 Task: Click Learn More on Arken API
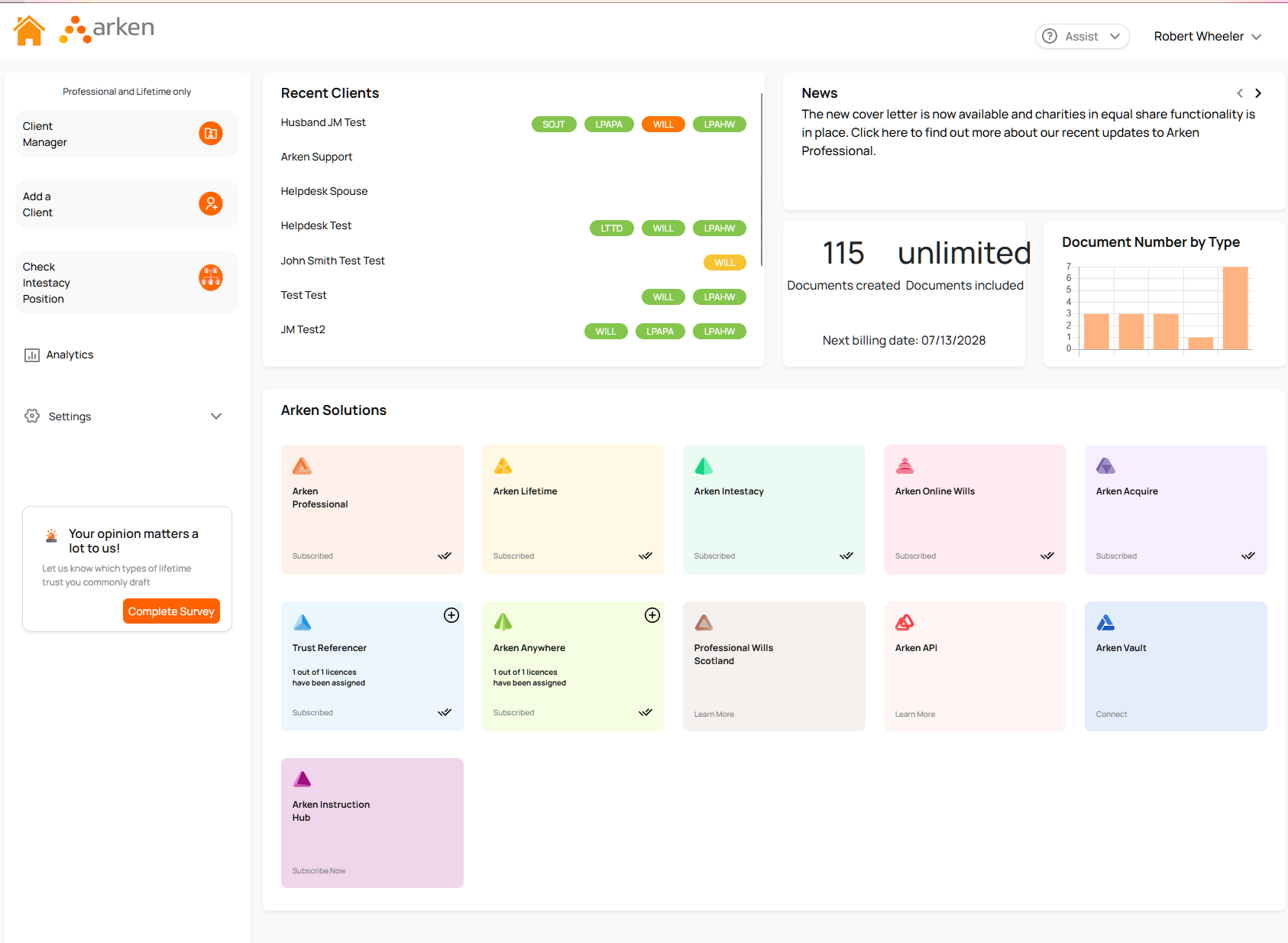[x=915, y=715]
